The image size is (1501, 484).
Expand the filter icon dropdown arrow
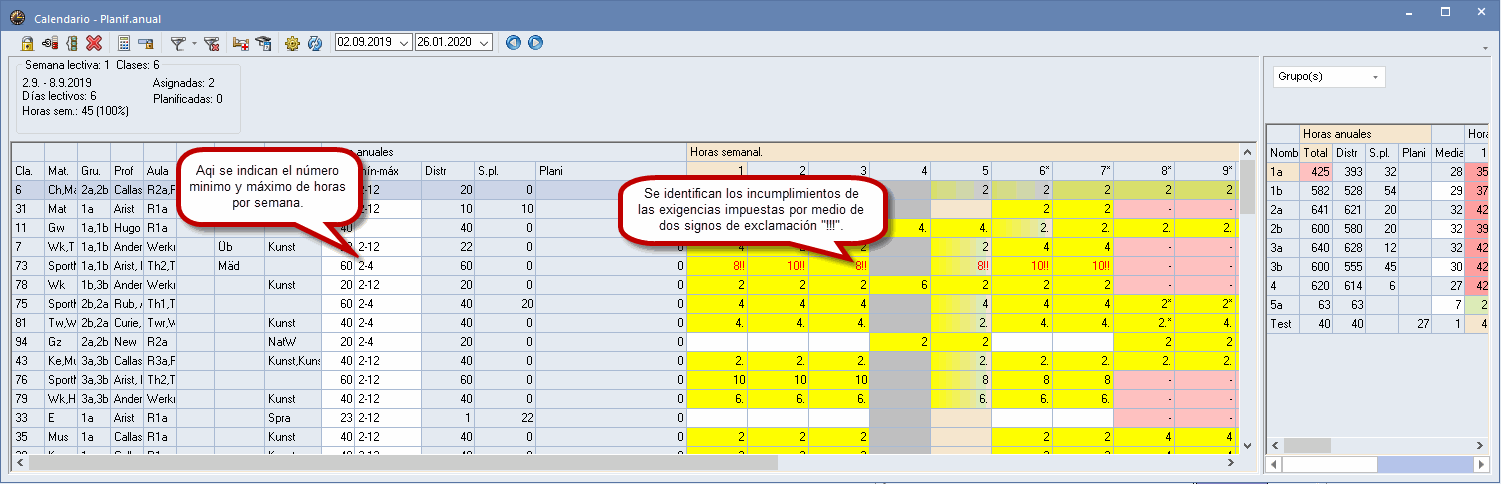point(194,43)
